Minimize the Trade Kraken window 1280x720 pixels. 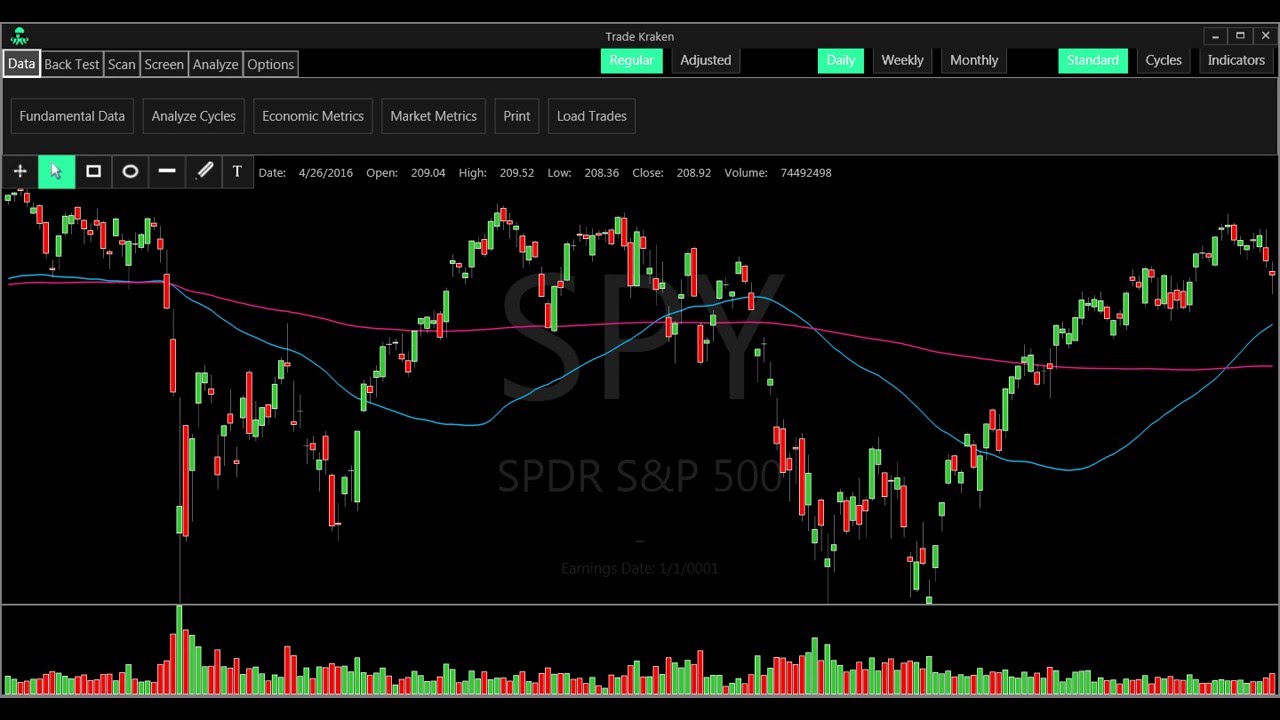1215,36
